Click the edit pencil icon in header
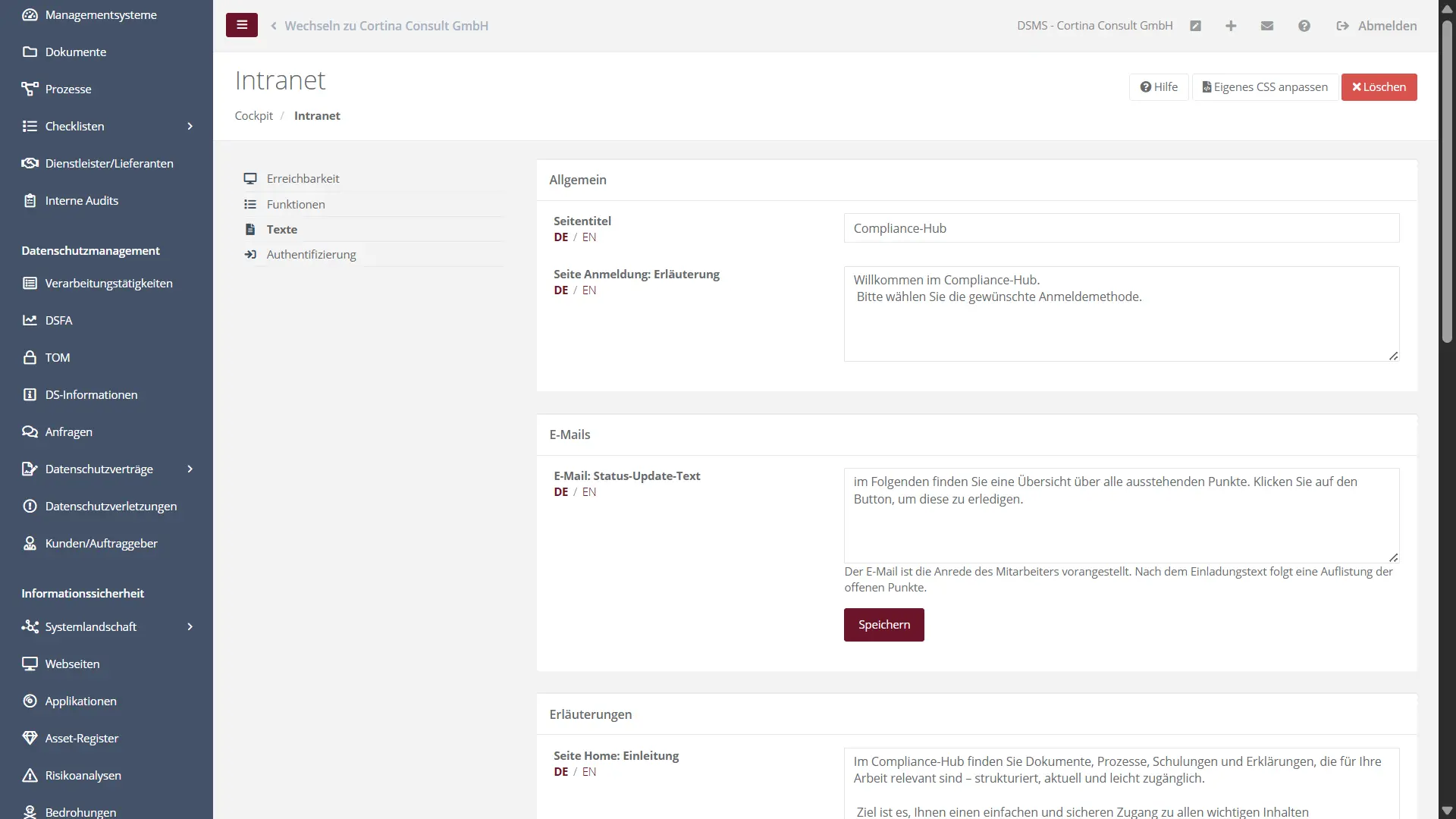Viewport: 1456px width, 819px height. [1195, 26]
